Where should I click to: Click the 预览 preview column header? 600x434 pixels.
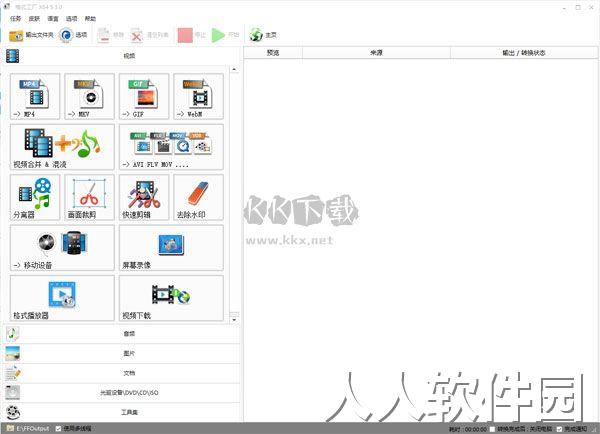click(273, 53)
